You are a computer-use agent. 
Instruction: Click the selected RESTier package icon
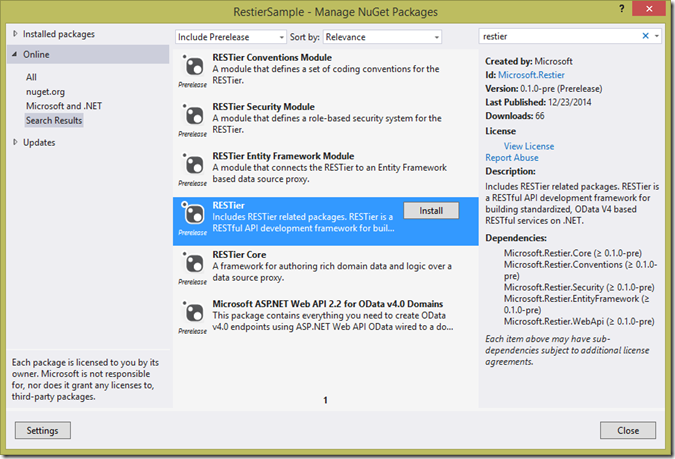pos(193,214)
